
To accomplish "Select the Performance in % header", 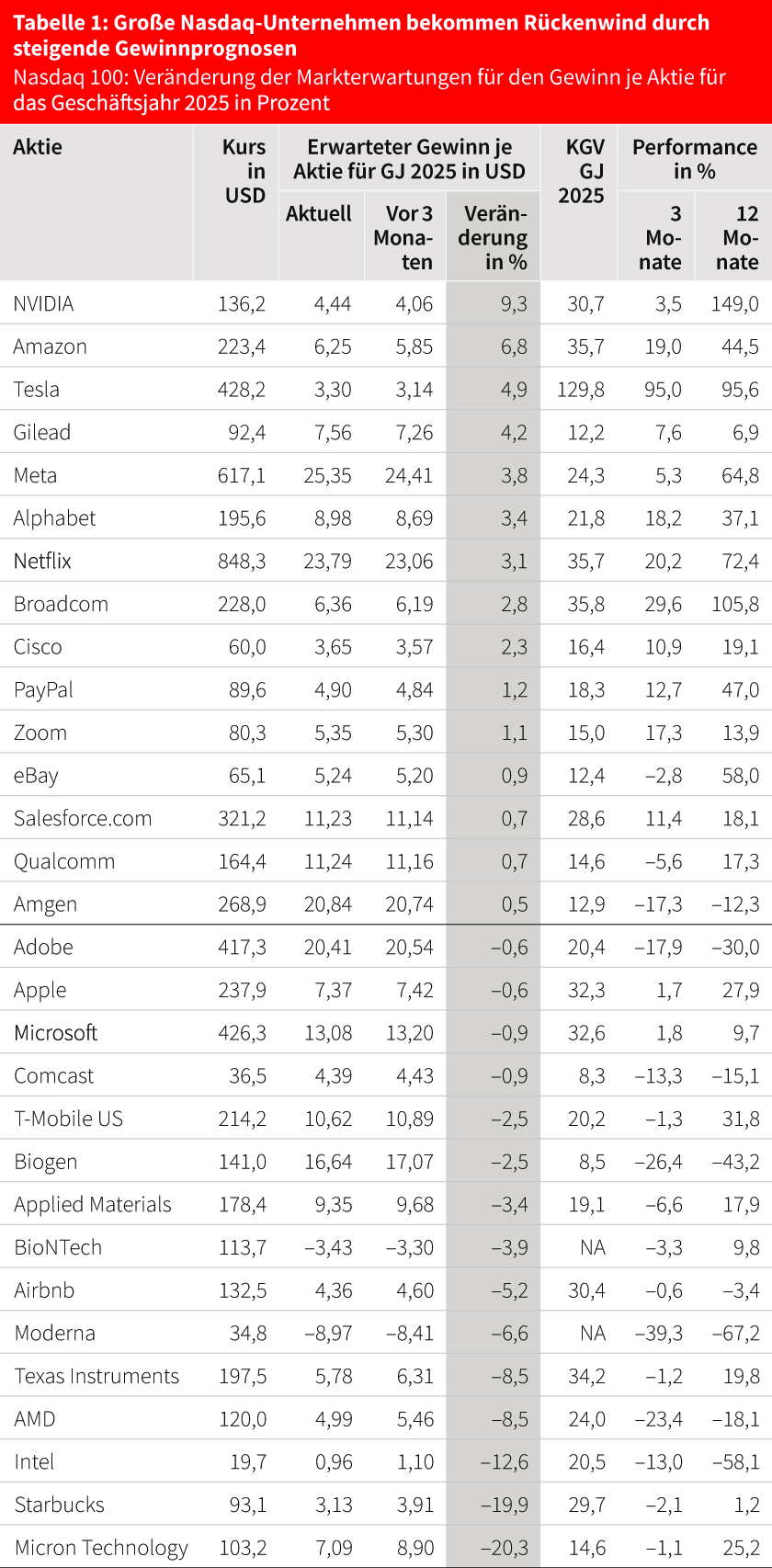I will [x=695, y=159].
